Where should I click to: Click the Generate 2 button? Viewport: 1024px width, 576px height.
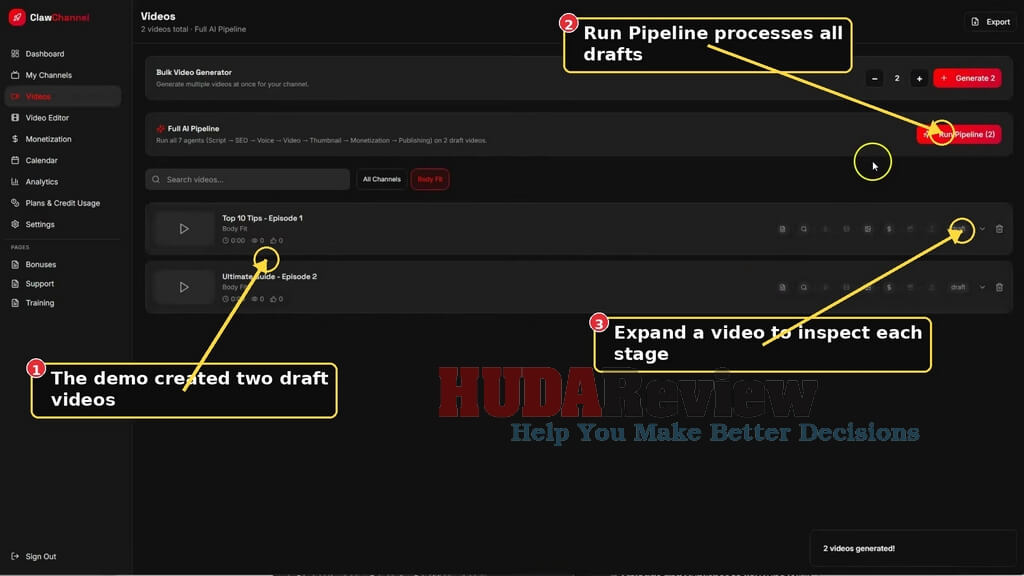(x=967, y=78)
